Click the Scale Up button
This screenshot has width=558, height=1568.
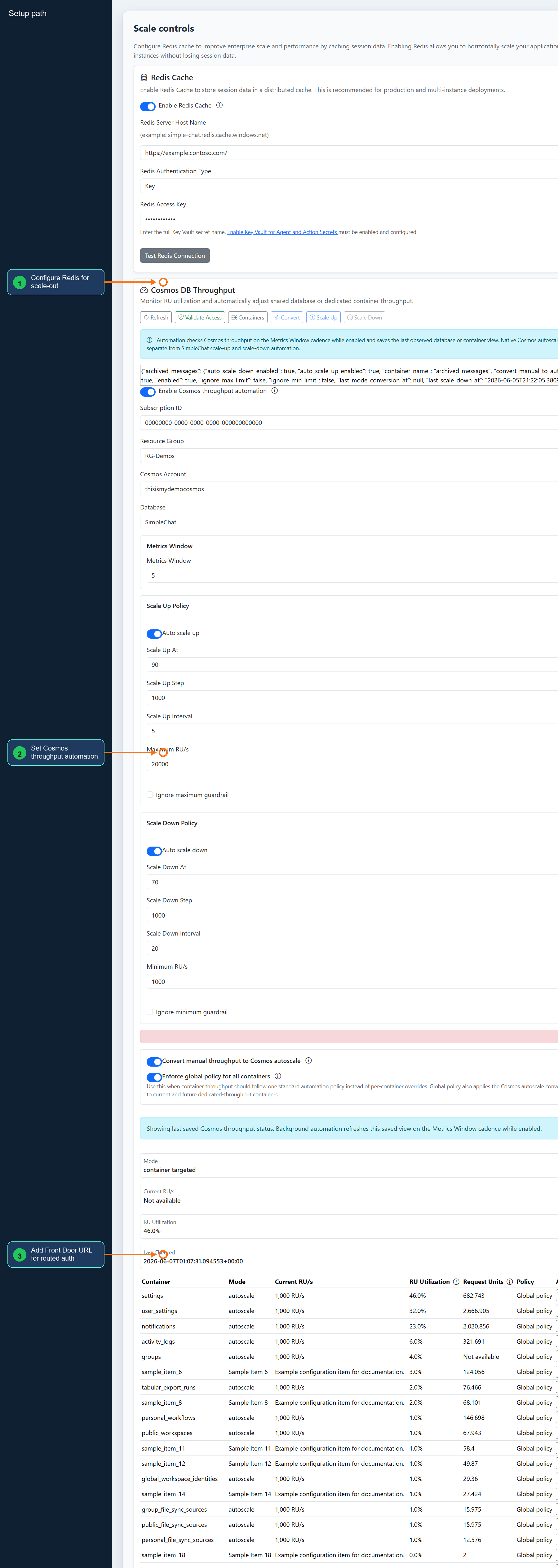pyautogui.click(x=323, y=318)
